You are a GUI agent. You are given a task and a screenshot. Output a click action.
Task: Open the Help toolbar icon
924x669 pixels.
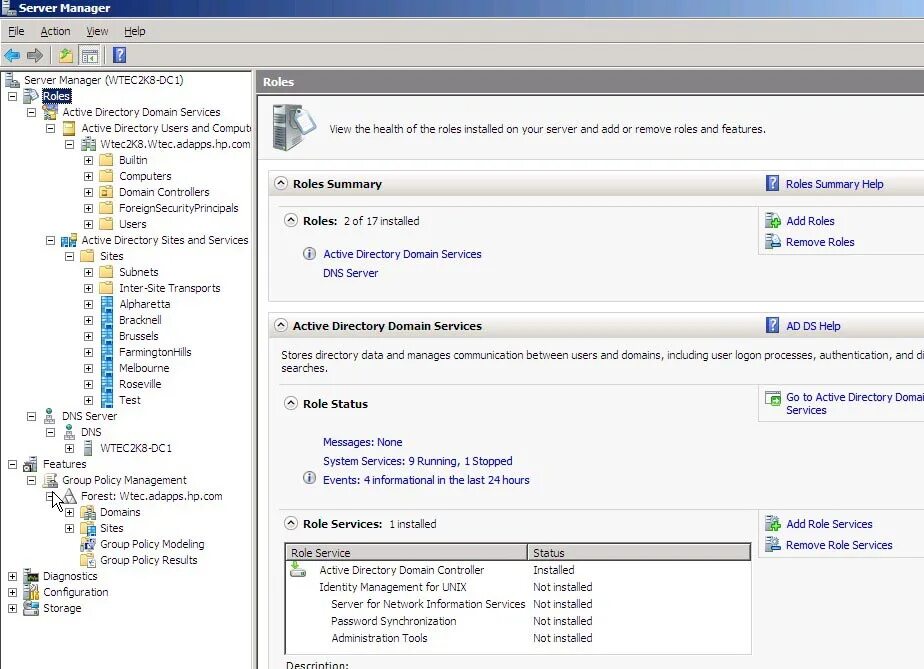click(119, 55)
